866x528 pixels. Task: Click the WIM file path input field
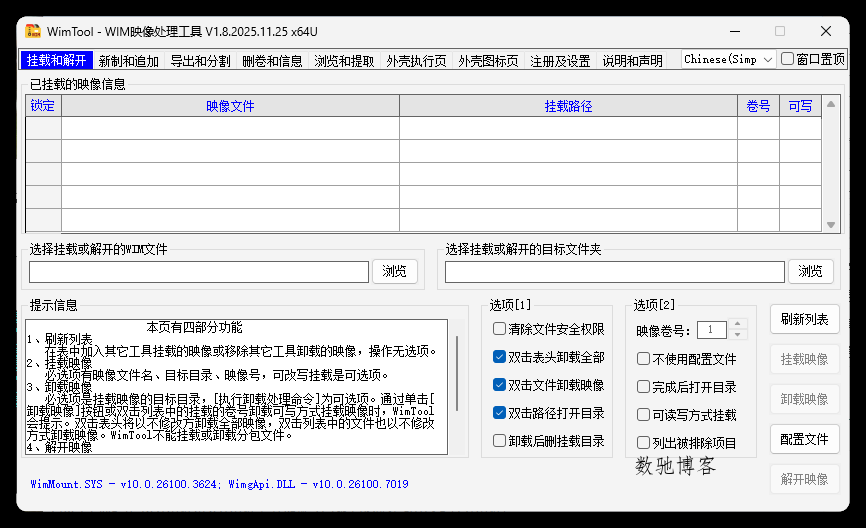[199, 272]
